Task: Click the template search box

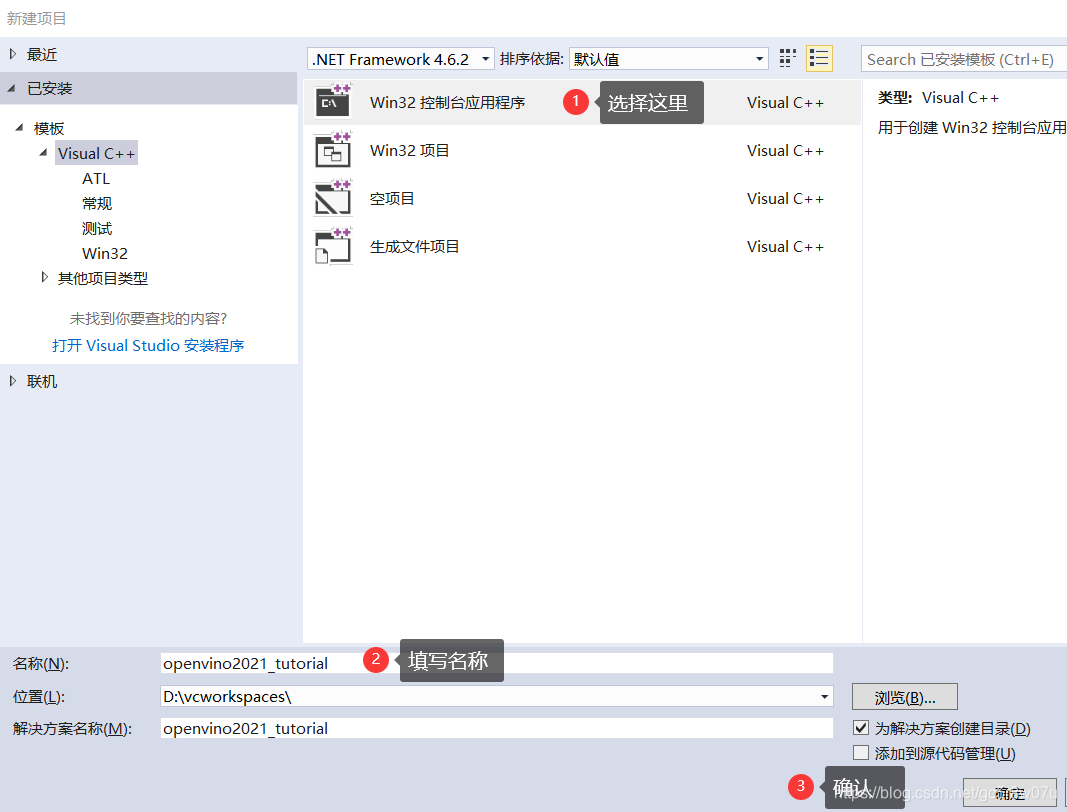Action: (x=960, y=58)
